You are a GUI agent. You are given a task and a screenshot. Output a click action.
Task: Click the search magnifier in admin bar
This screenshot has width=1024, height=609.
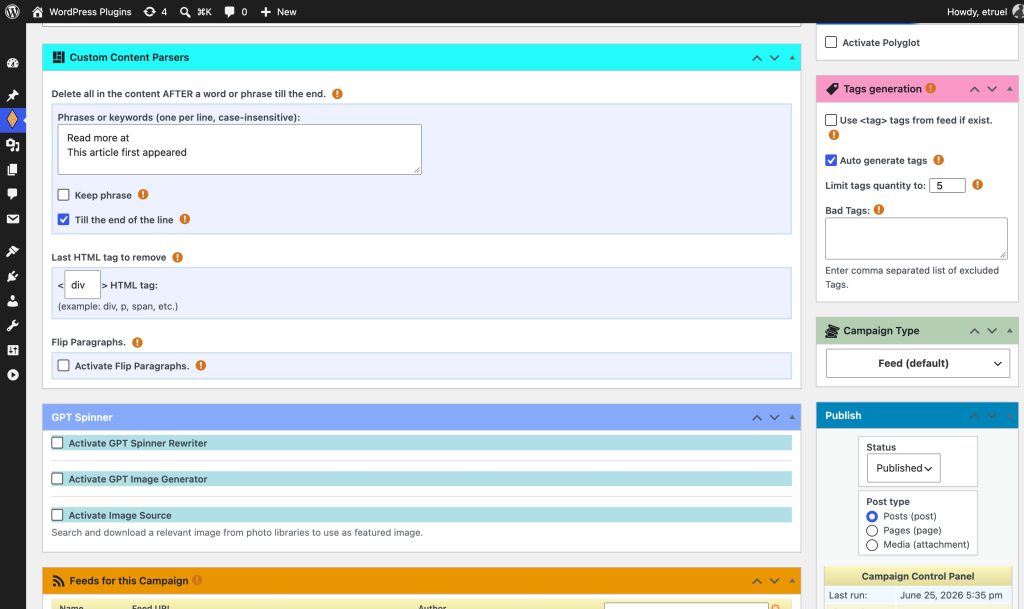coord(185,12)
